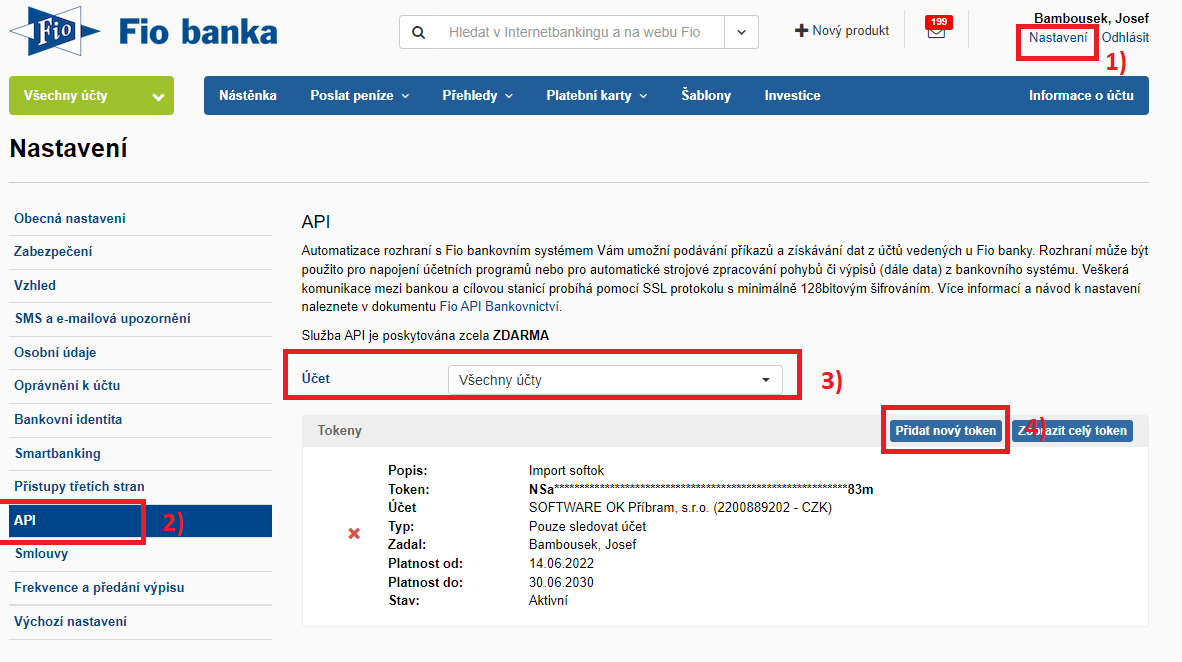Open Oprávnění k účtu settings
Screen dimensions: 1182x662
coord(67,386)
